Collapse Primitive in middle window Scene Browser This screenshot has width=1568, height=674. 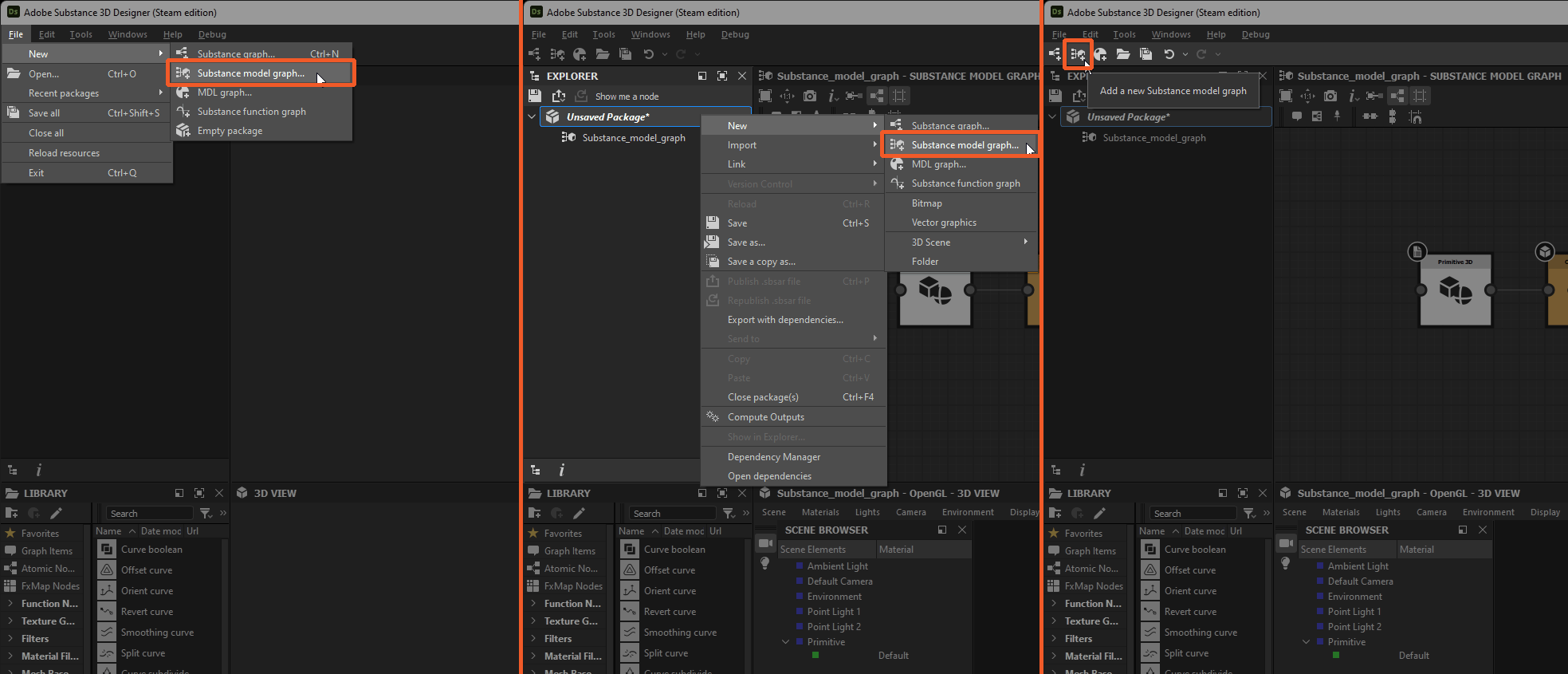[786, 642]
